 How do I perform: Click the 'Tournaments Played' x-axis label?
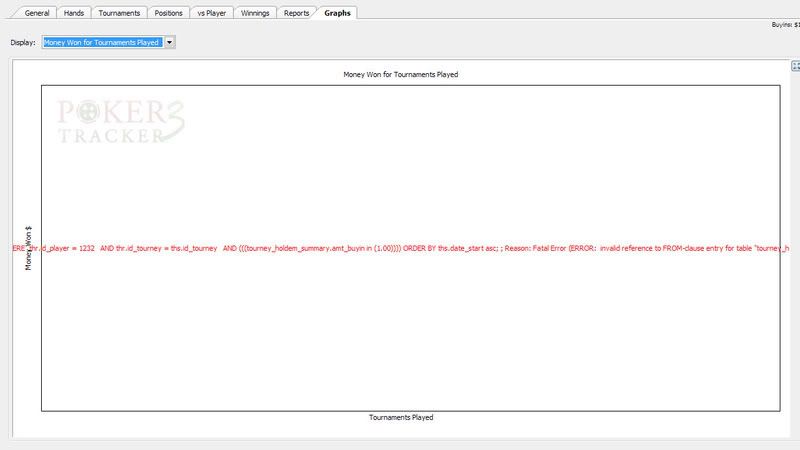pos(401,417)
